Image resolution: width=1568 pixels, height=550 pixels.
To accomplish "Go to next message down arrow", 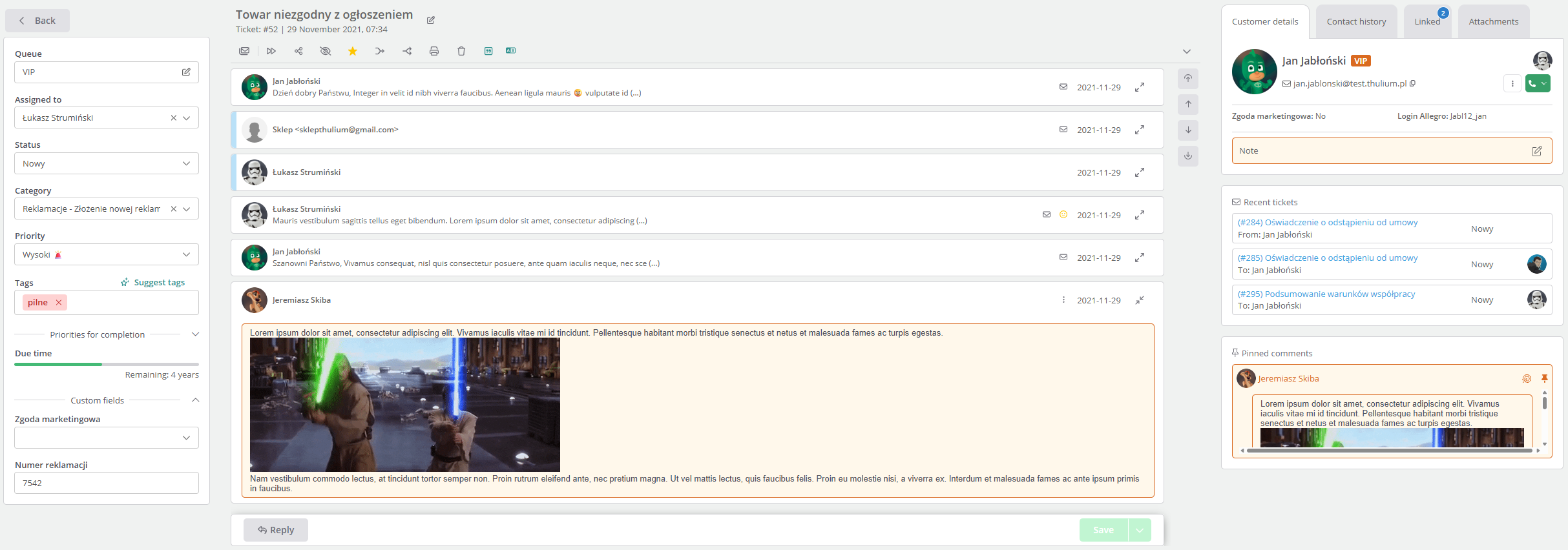I will [1188, 130].
